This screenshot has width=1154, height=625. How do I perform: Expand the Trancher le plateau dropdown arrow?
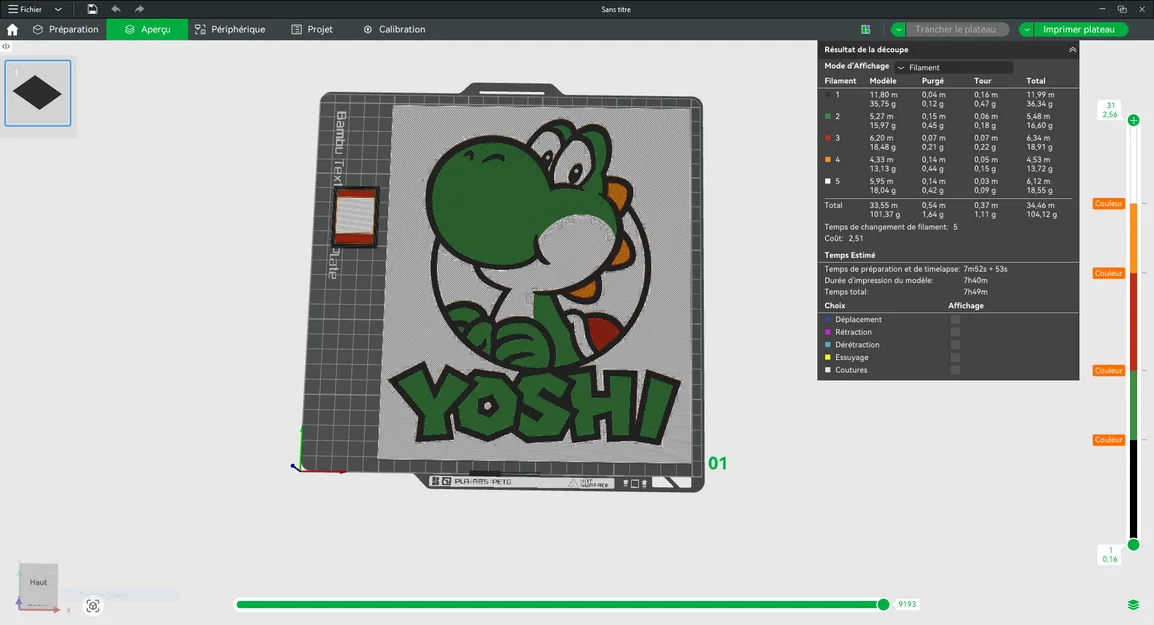898,29
